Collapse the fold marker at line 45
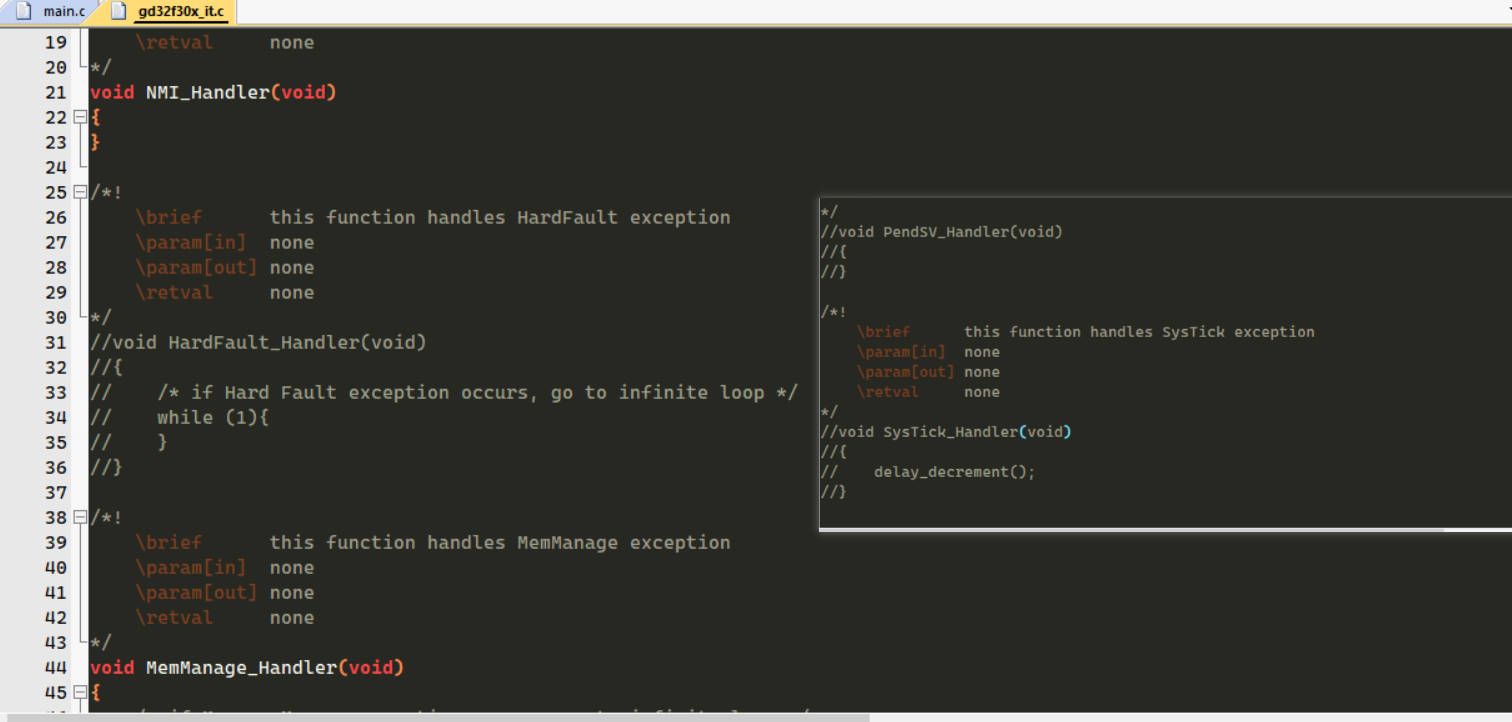This screenshot has width=1512, height=722. (80, 692)
